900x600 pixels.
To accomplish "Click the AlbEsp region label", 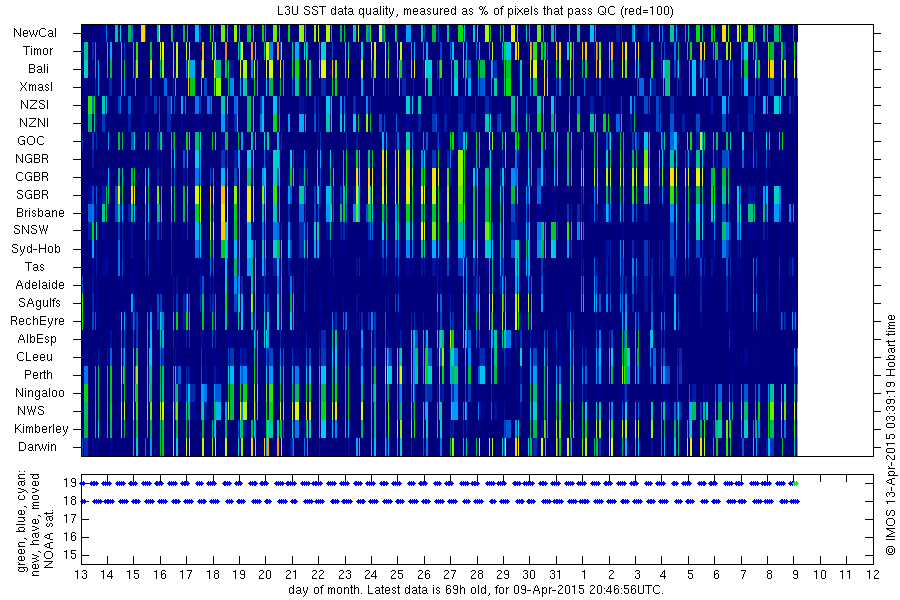I will (x=37, y=339).
